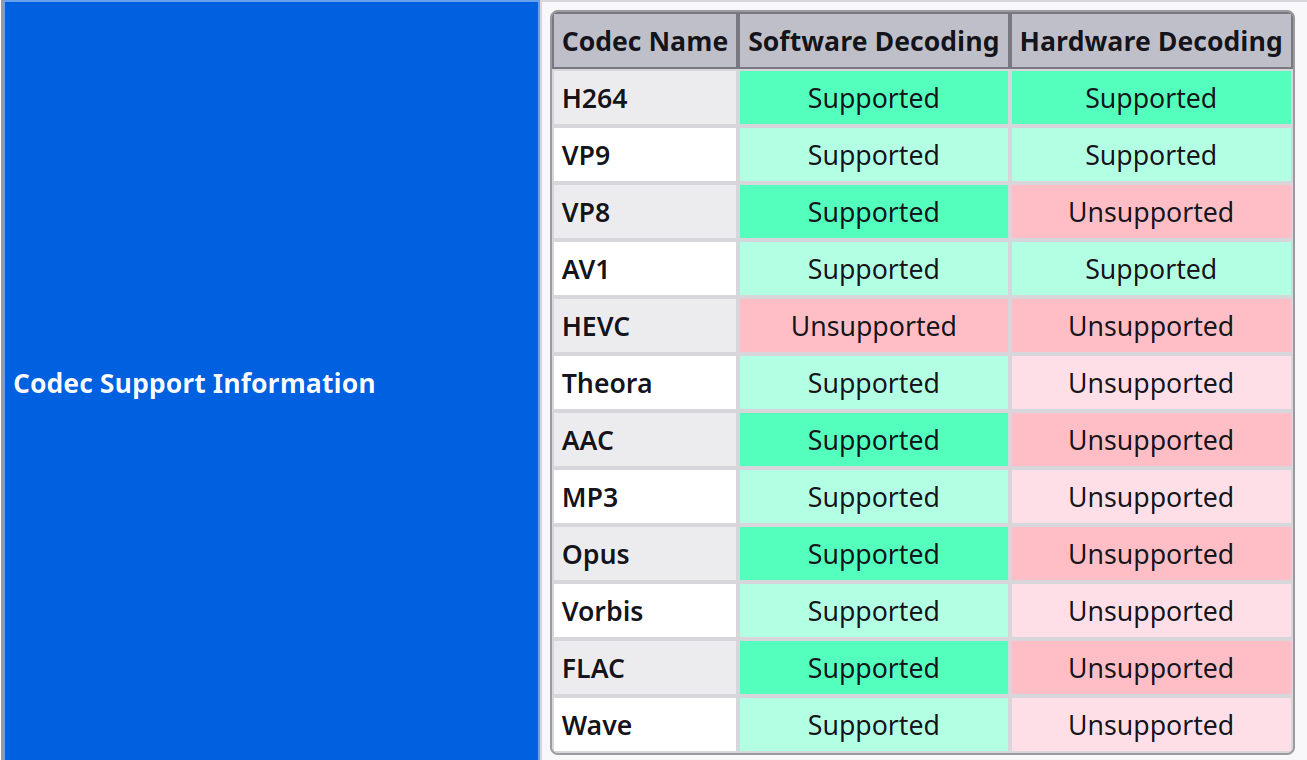Click VP8 hardware decoding Unsupported cell
The height and width of the screenshot is (760, 1307).
pyautogui.click(x=1150, y=213)
